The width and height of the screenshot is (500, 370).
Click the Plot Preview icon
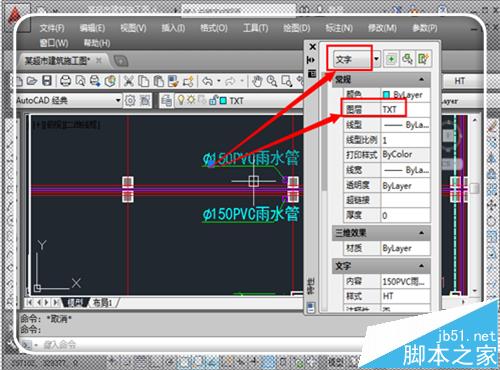coord(80,81)
